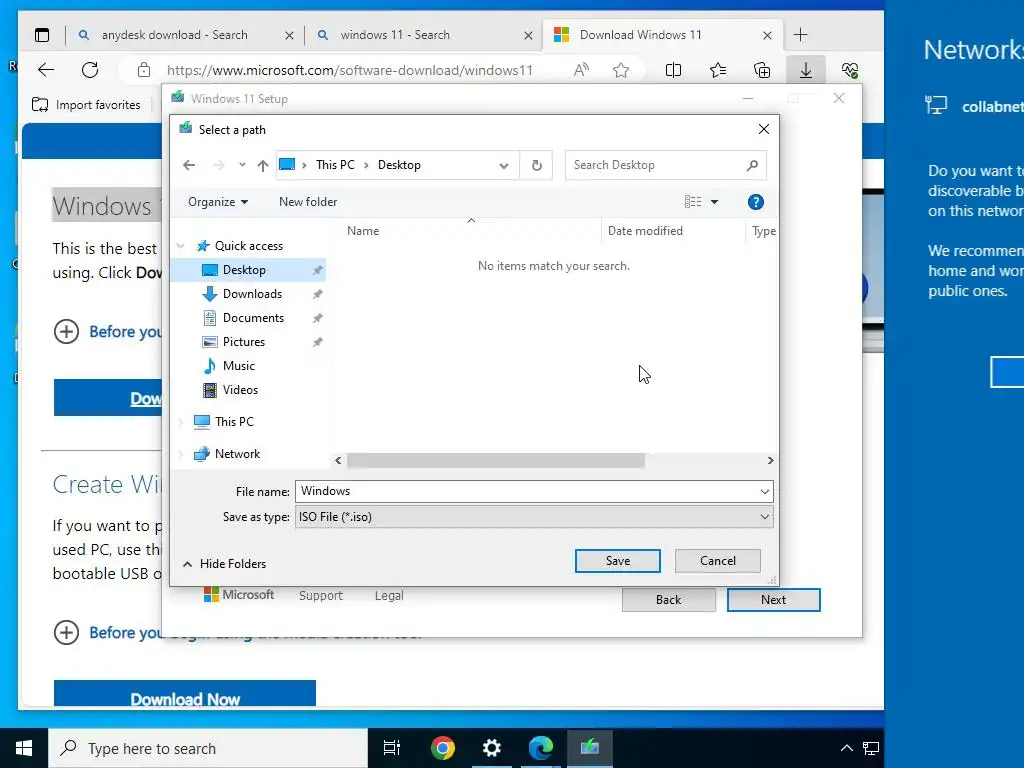Viewport: 1024px width, 768px height.
Task: Open Legal link in Windows 11 Setup
Action: [x=389, y=596]
